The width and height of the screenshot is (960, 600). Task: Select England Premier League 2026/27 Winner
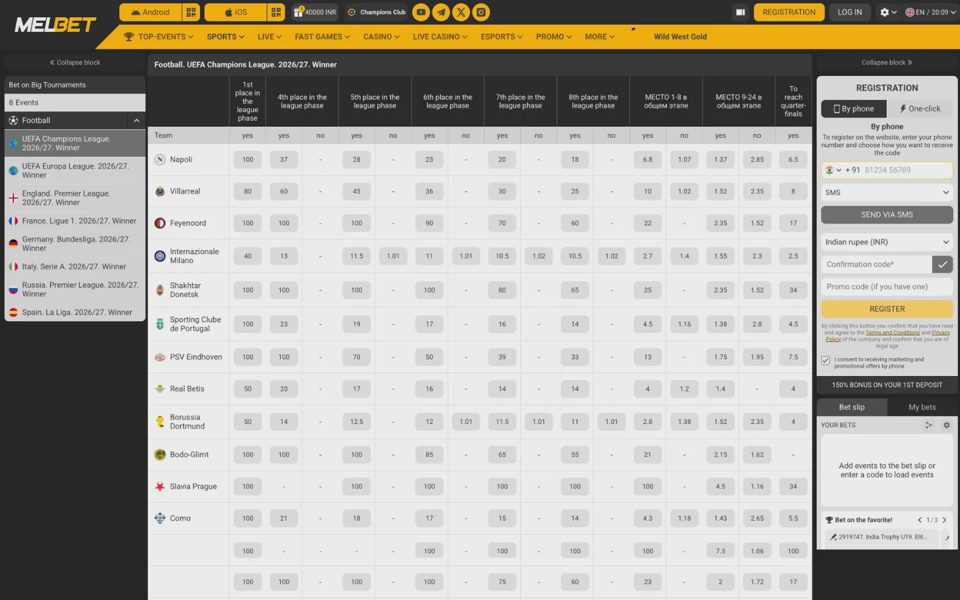[x=75, y=198]
